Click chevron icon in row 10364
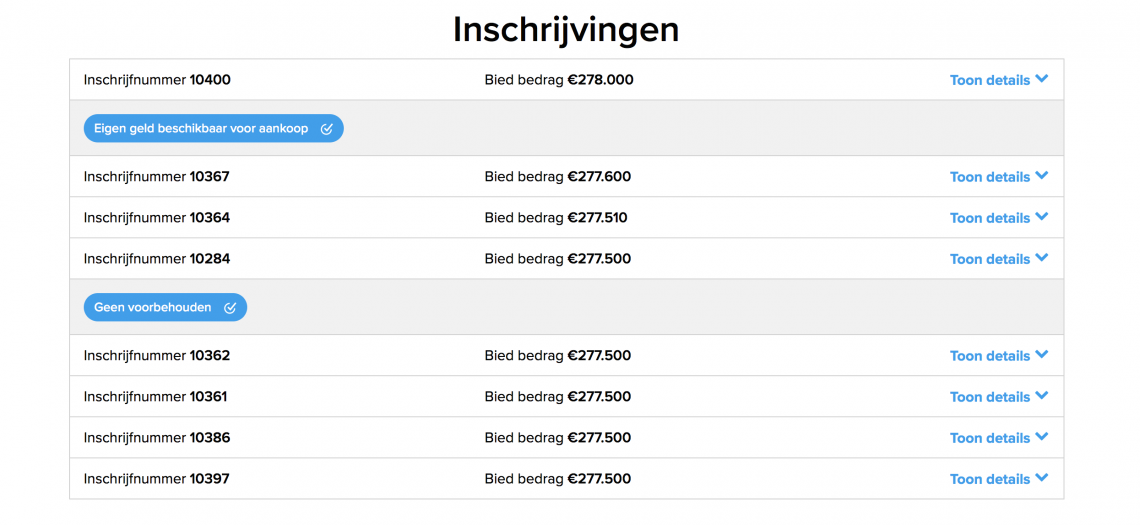 pyautogui.click(x=1041, y=217)
